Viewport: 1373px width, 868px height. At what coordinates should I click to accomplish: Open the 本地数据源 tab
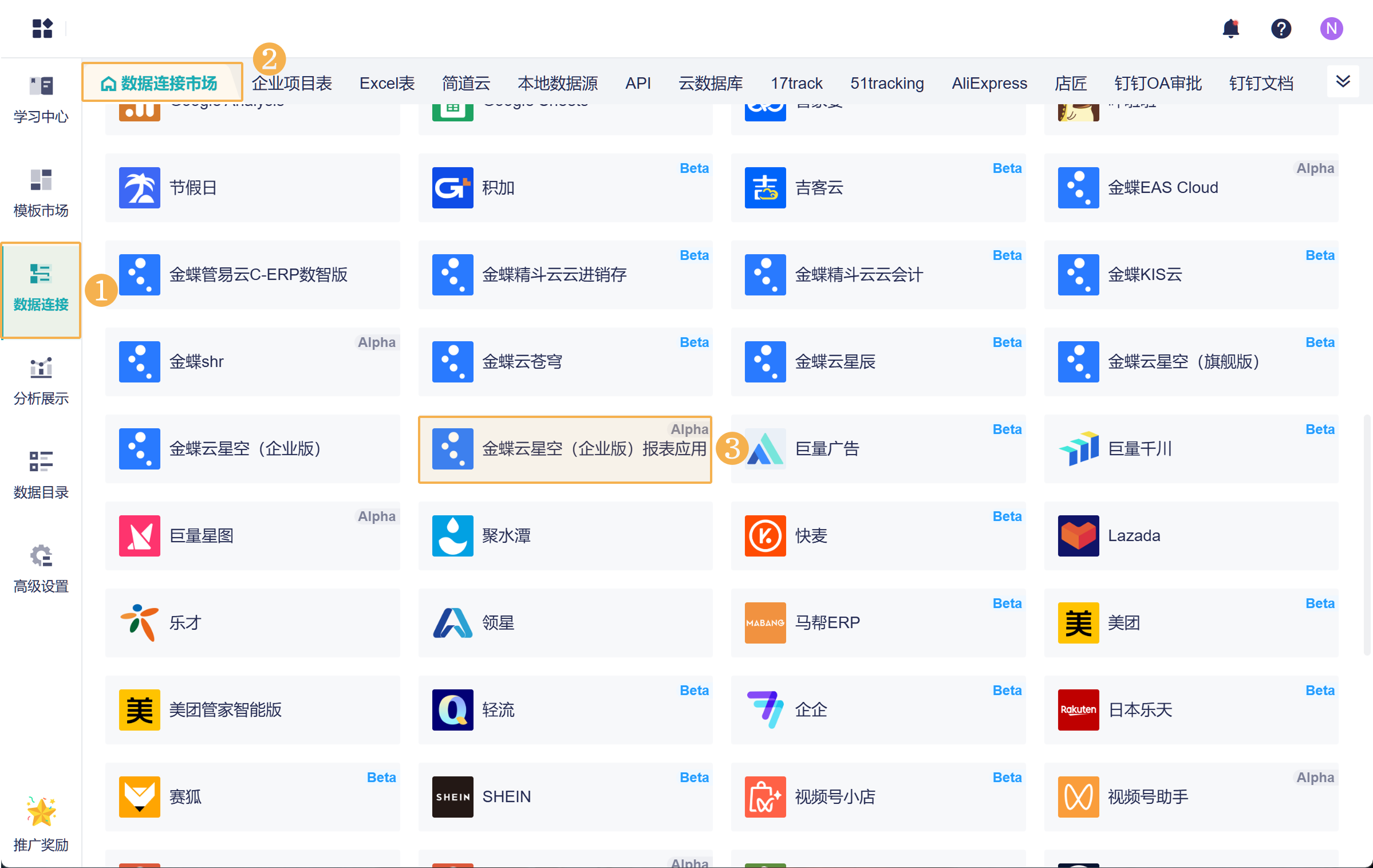pyautogui.click(x=558, y=84)
